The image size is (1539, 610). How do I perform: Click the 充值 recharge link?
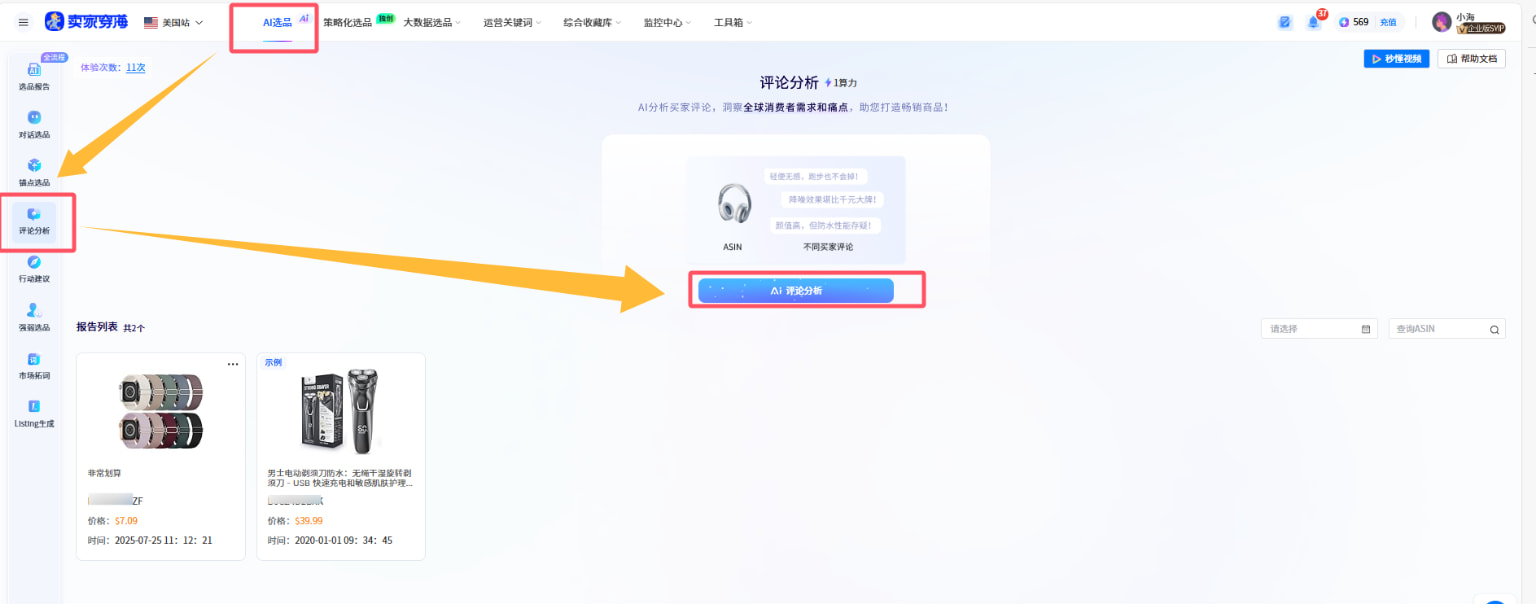click(1390, 21)
